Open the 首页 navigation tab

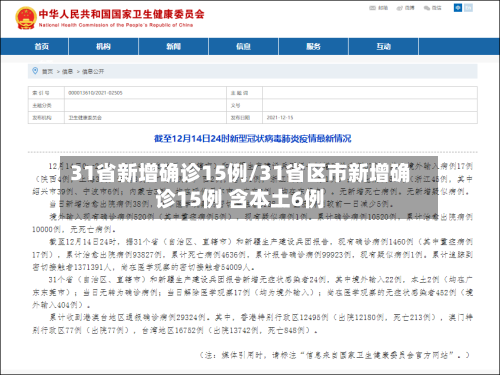click(x=42, y=46)
